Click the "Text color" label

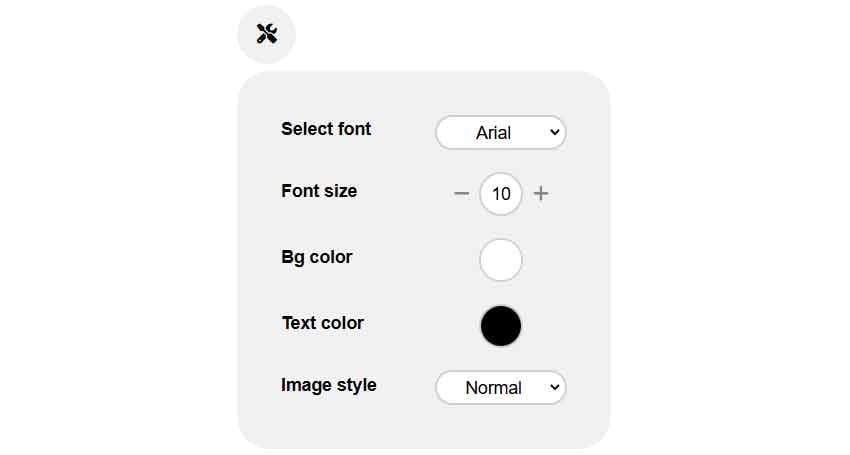(323, 323)
